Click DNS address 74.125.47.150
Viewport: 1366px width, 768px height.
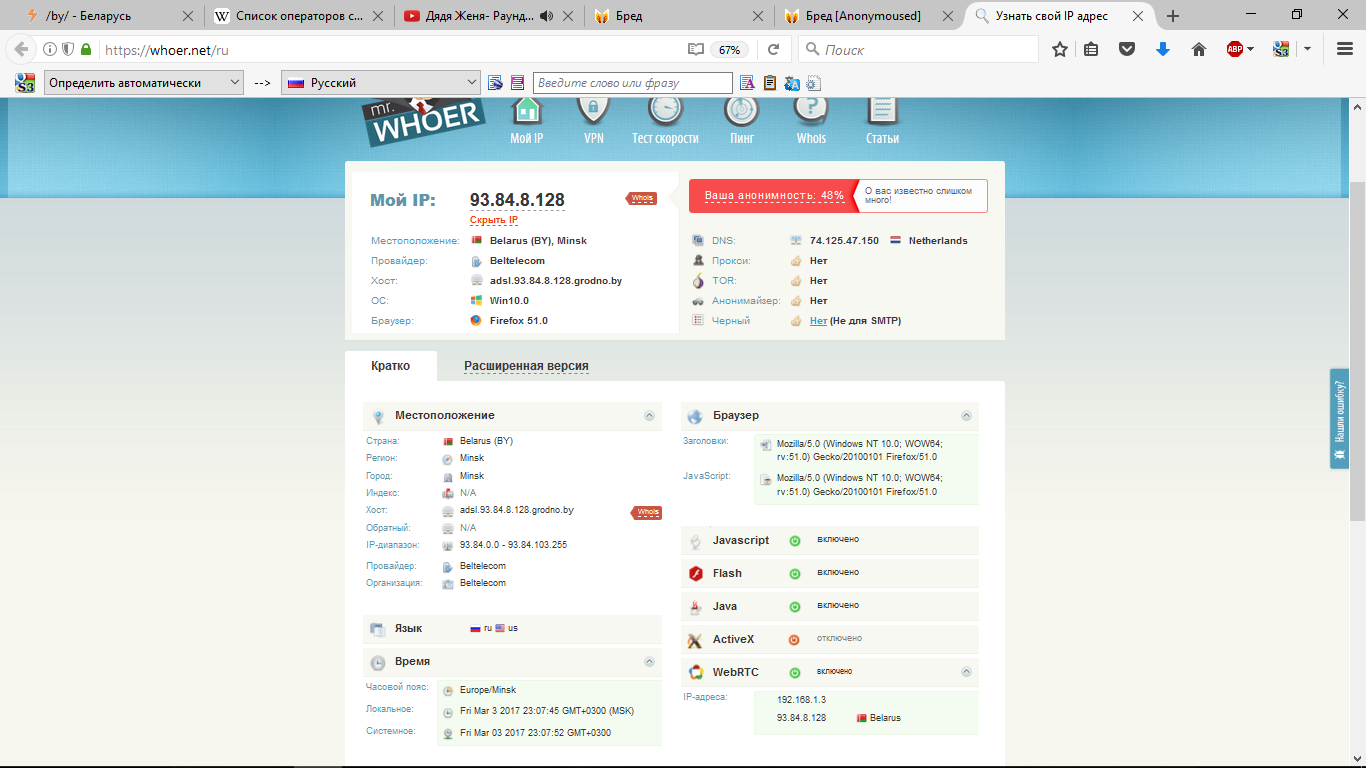pos(844,241)
